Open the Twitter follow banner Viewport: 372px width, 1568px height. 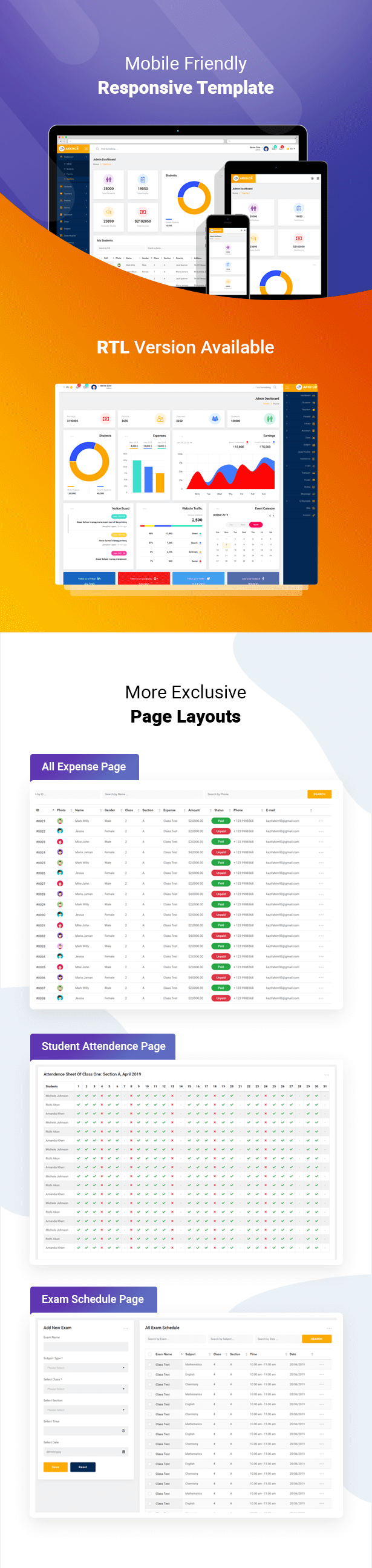(x=198, y=579)
